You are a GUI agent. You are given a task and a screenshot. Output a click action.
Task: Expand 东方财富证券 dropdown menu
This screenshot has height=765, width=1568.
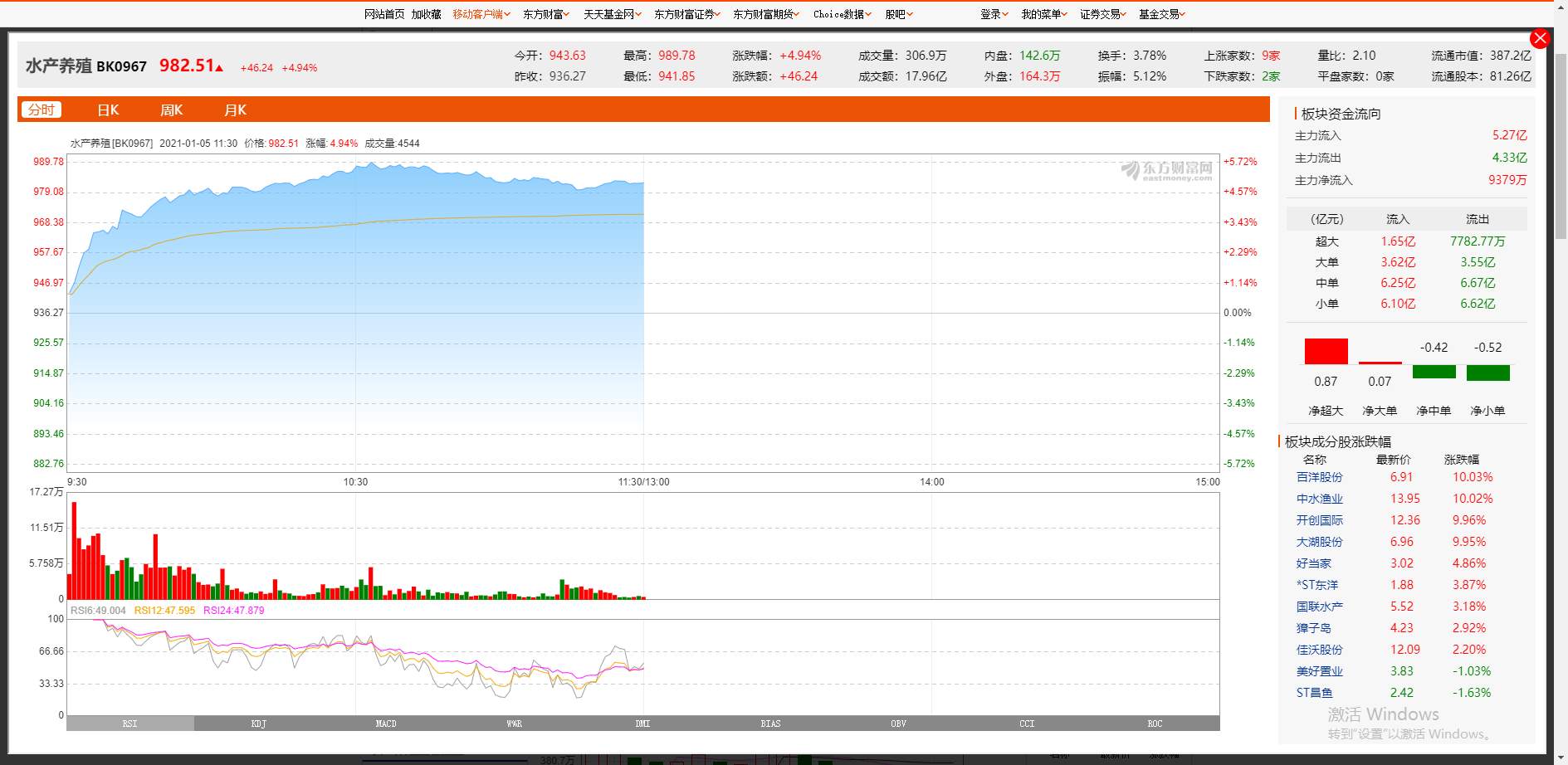(x=687, y=14)
